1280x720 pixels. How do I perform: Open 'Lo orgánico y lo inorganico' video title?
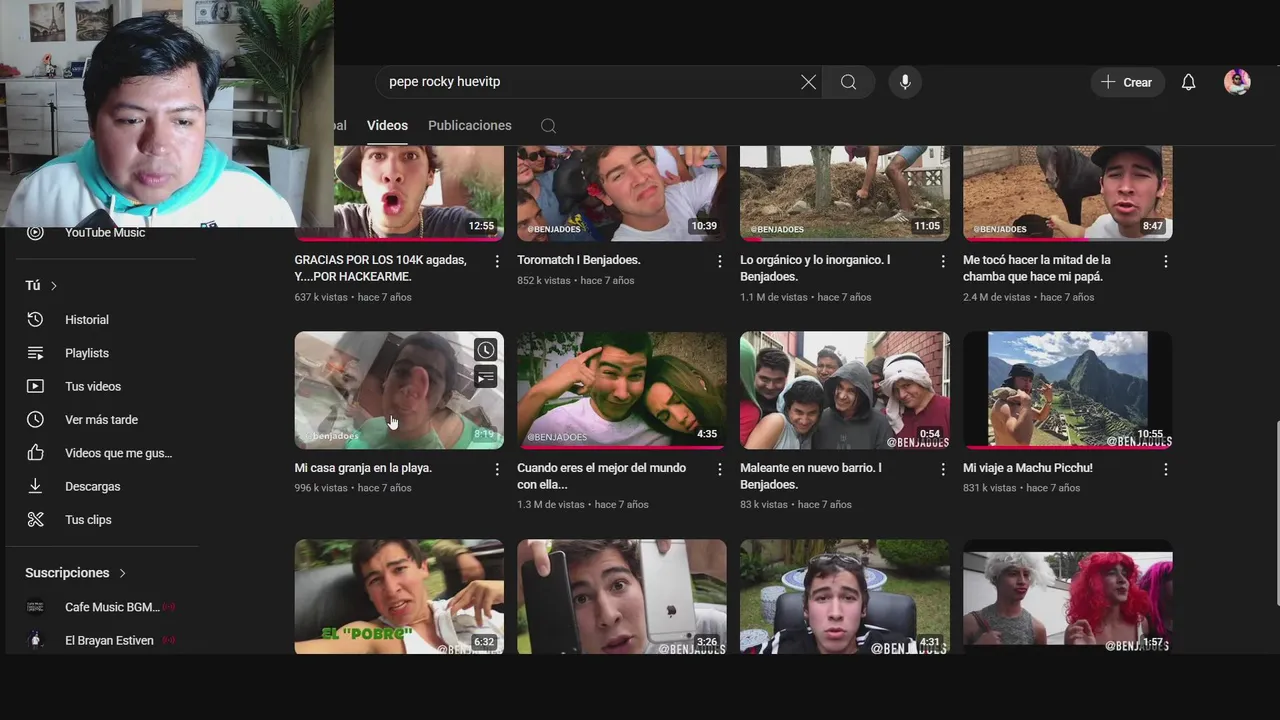click(815, 268)
